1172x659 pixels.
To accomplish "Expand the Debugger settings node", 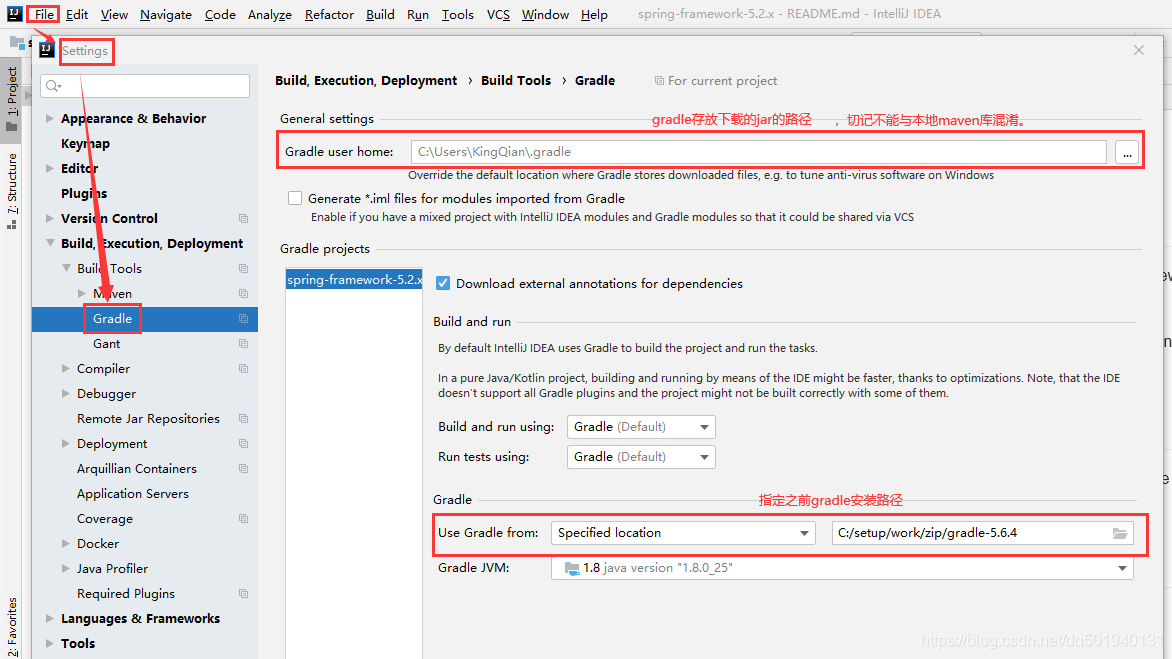I will point(66,394).
